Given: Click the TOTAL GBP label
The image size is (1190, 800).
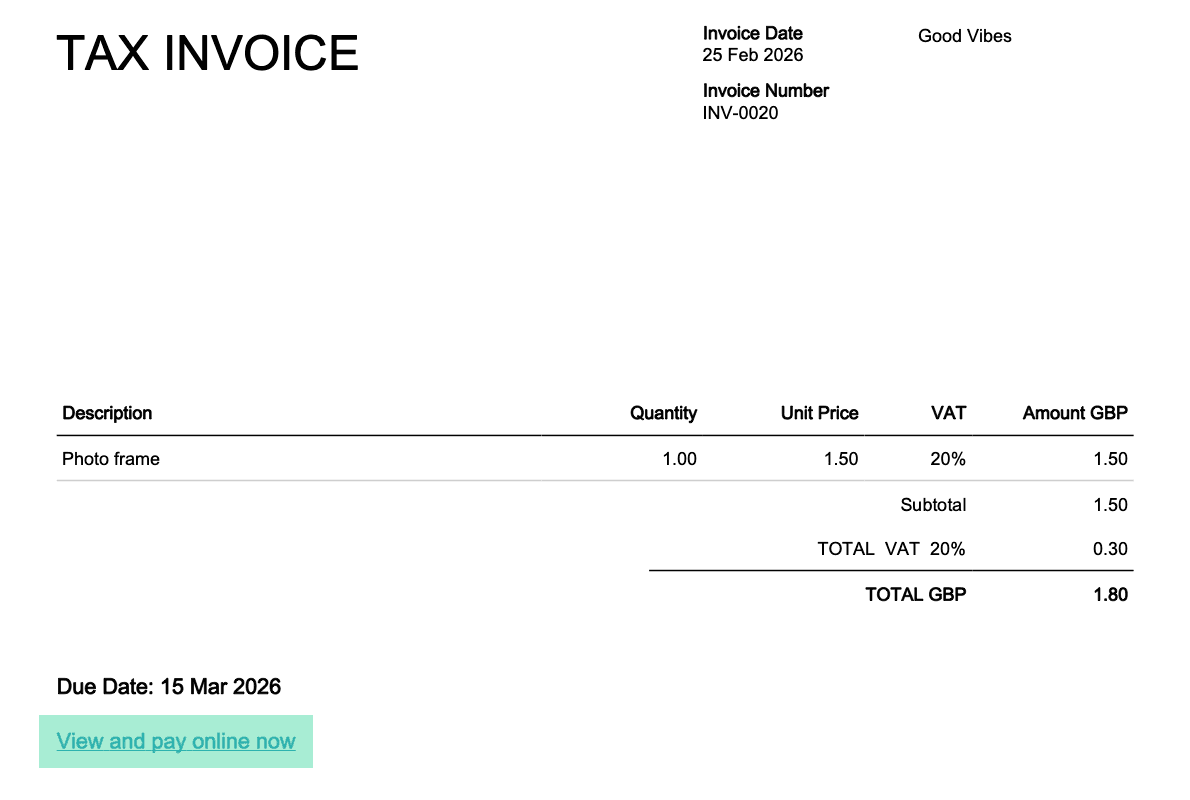Looking at the screenshot, I should (915, 595).
